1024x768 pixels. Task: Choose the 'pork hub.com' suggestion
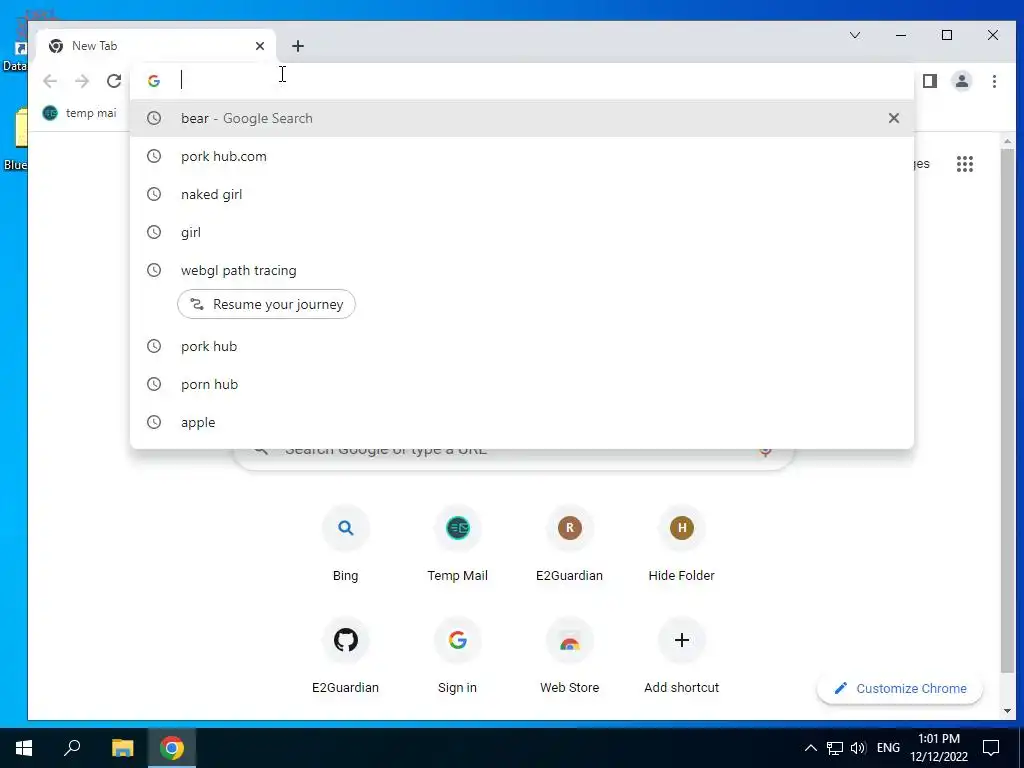[522, 156]
